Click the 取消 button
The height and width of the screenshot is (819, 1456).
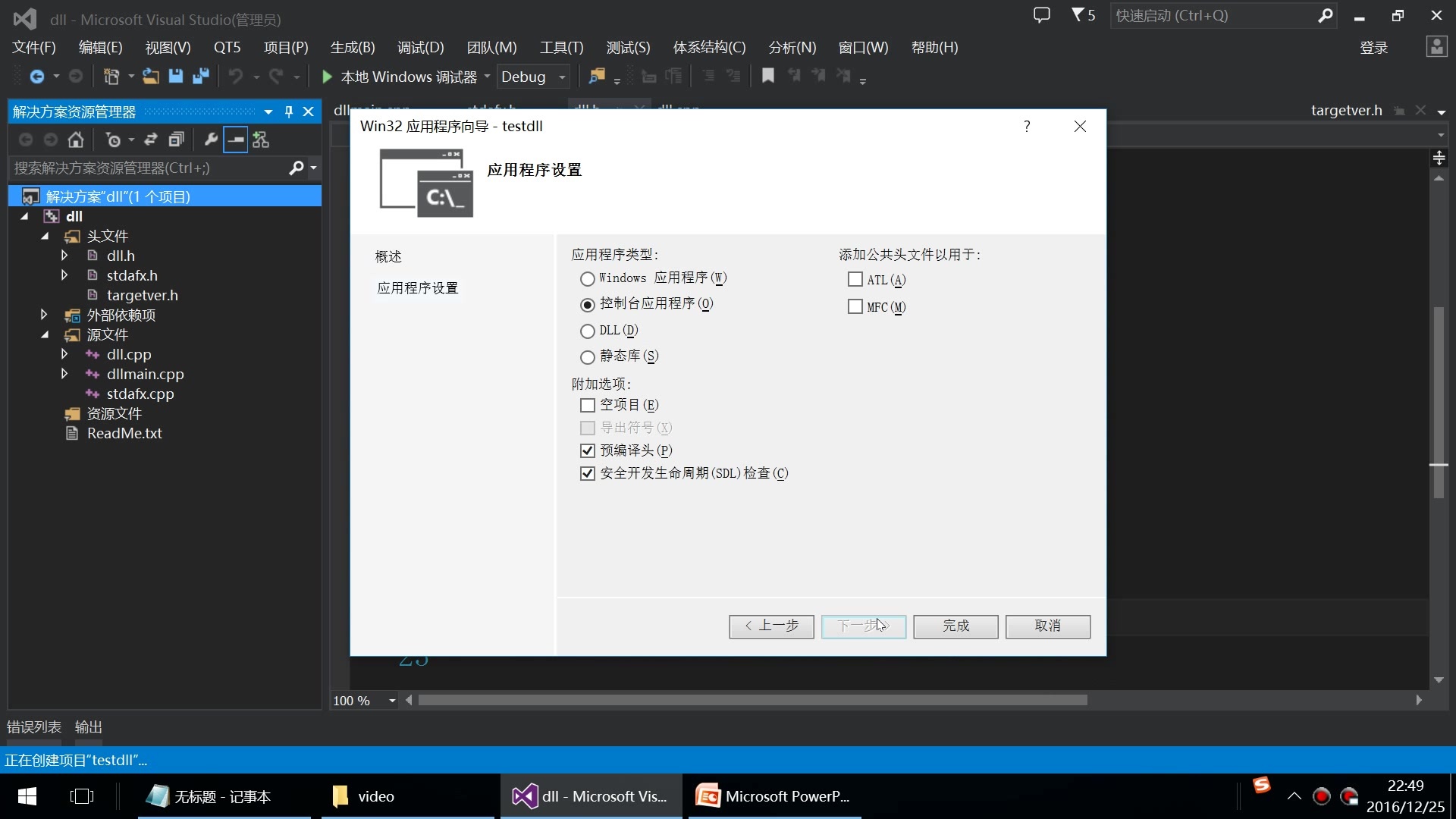click(1048, 626)
